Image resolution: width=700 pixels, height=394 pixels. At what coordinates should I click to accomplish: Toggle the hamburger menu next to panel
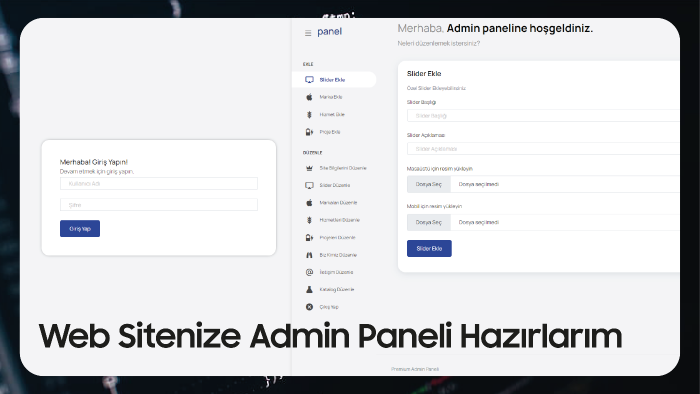tap(308, 33)
